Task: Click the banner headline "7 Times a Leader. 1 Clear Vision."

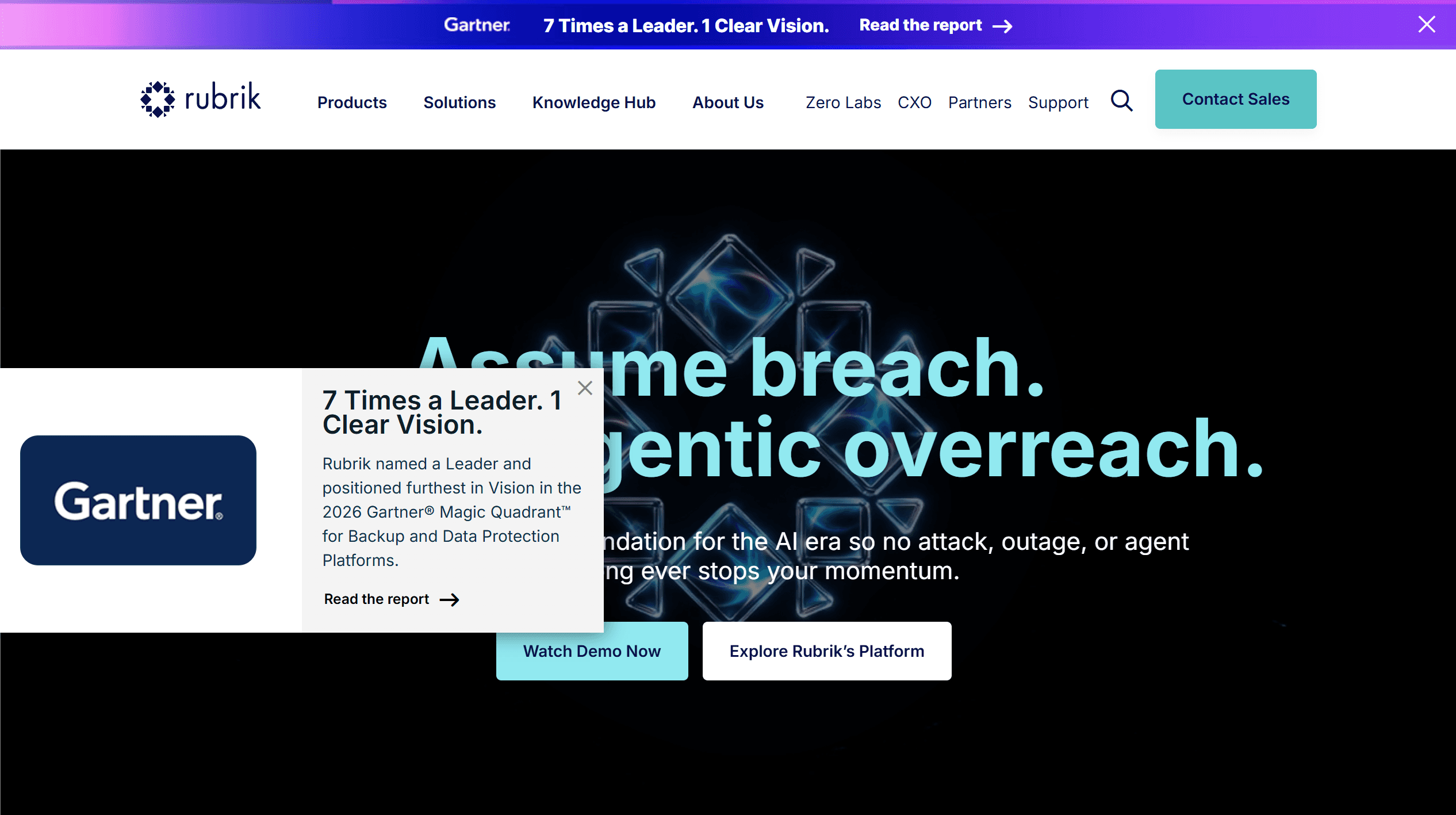Action: click(x=686, y=25)
